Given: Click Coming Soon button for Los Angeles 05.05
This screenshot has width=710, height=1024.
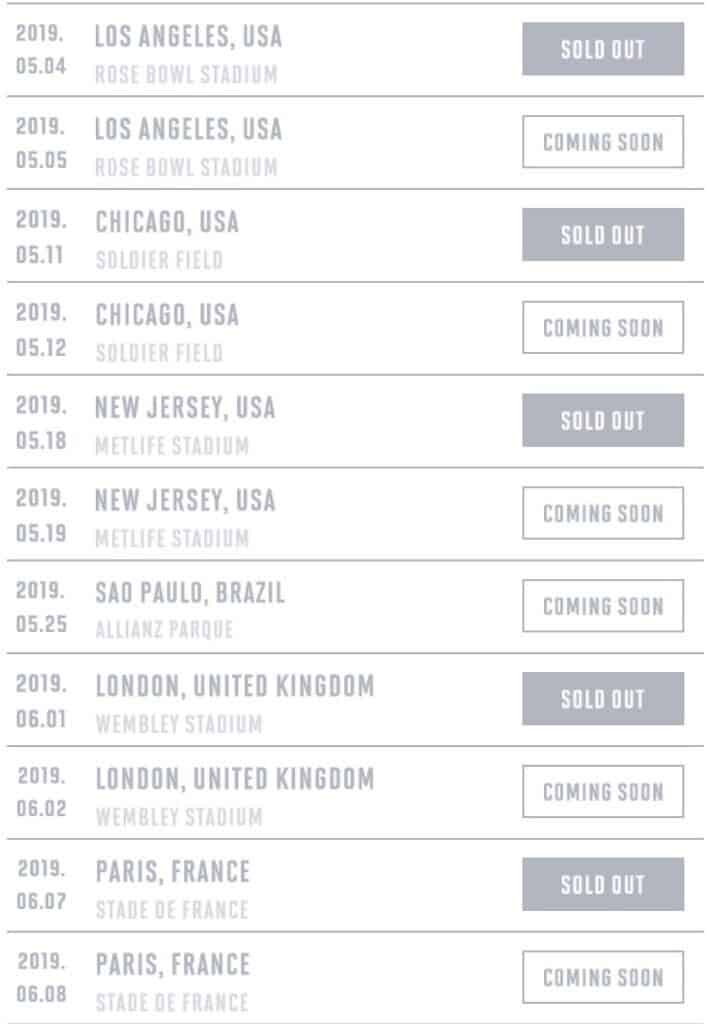Looking at the screenshot, I should tap(602, 142).
